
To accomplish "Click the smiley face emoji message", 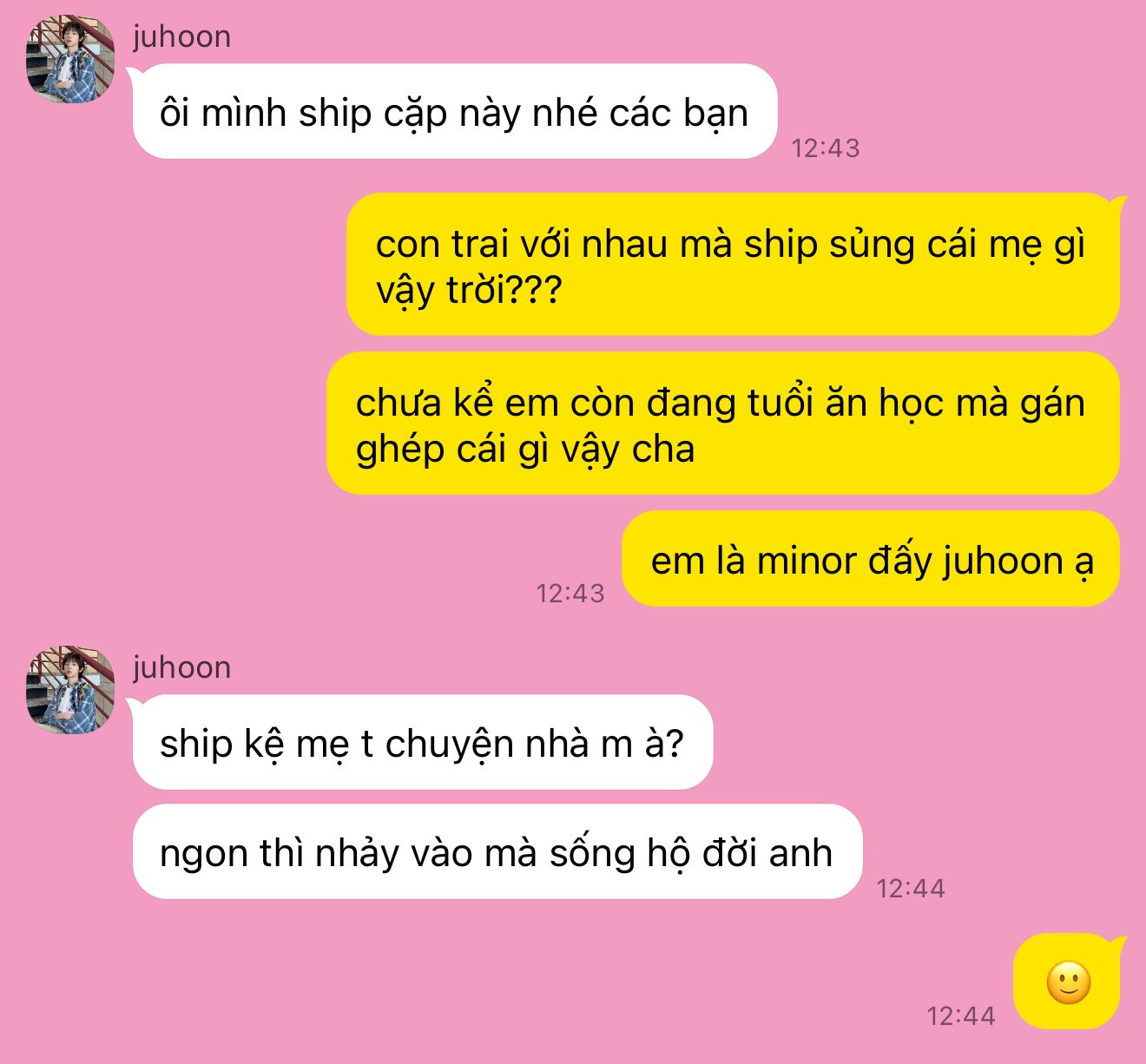I will point(1068,982).
